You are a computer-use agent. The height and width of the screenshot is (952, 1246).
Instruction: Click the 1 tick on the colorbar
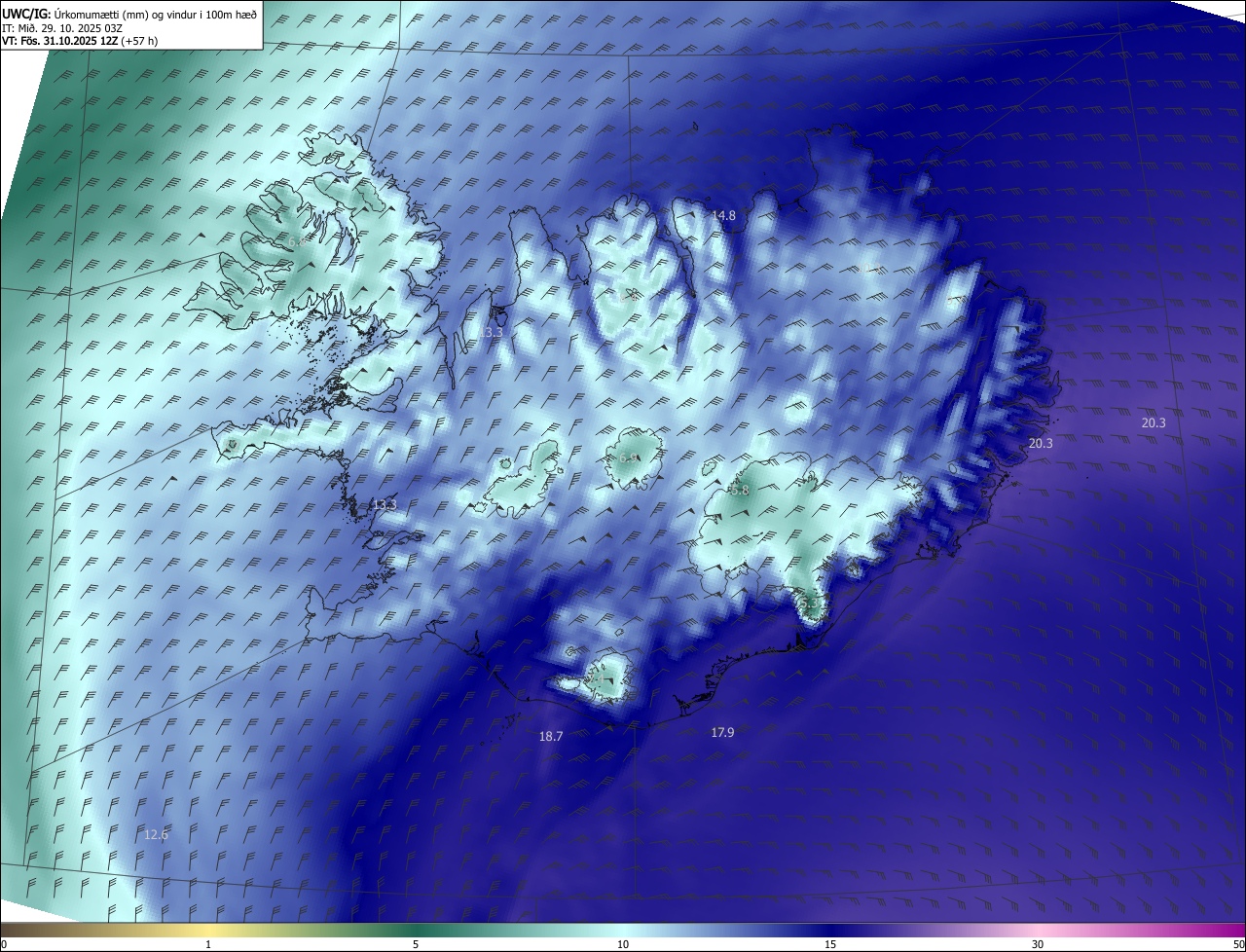(x=208, y=944)
